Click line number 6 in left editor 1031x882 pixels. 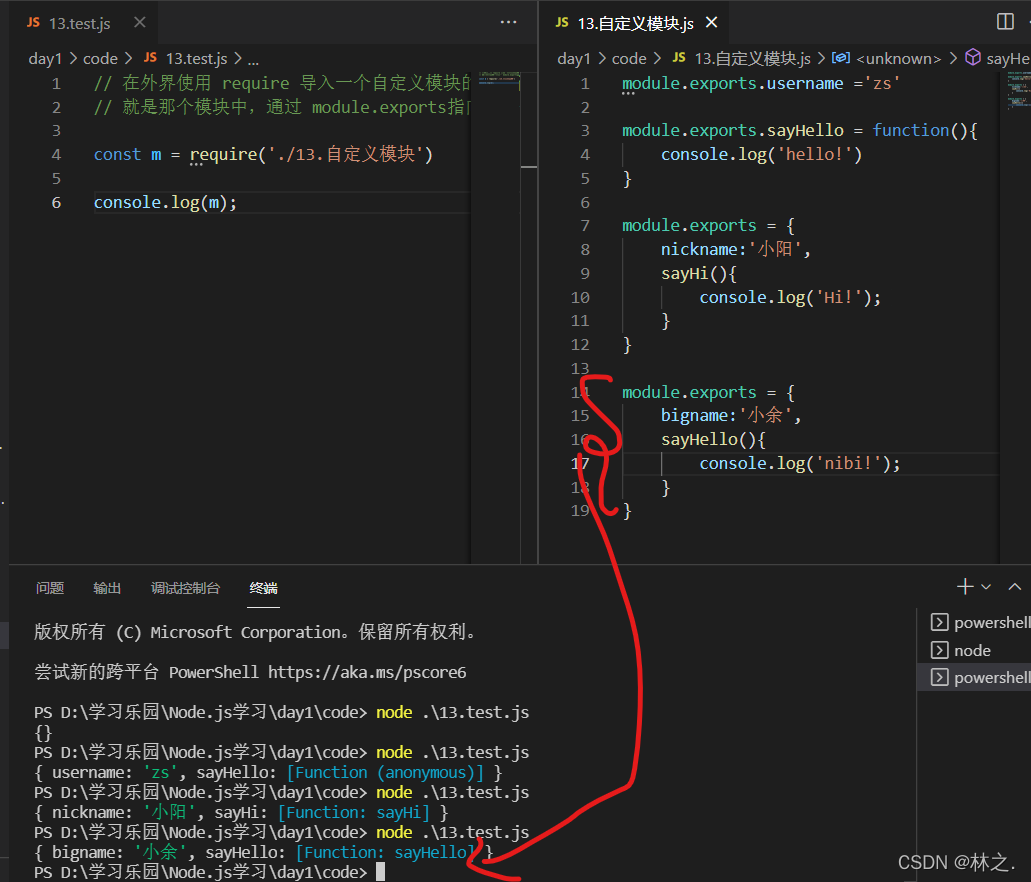(x=57, y=203)
